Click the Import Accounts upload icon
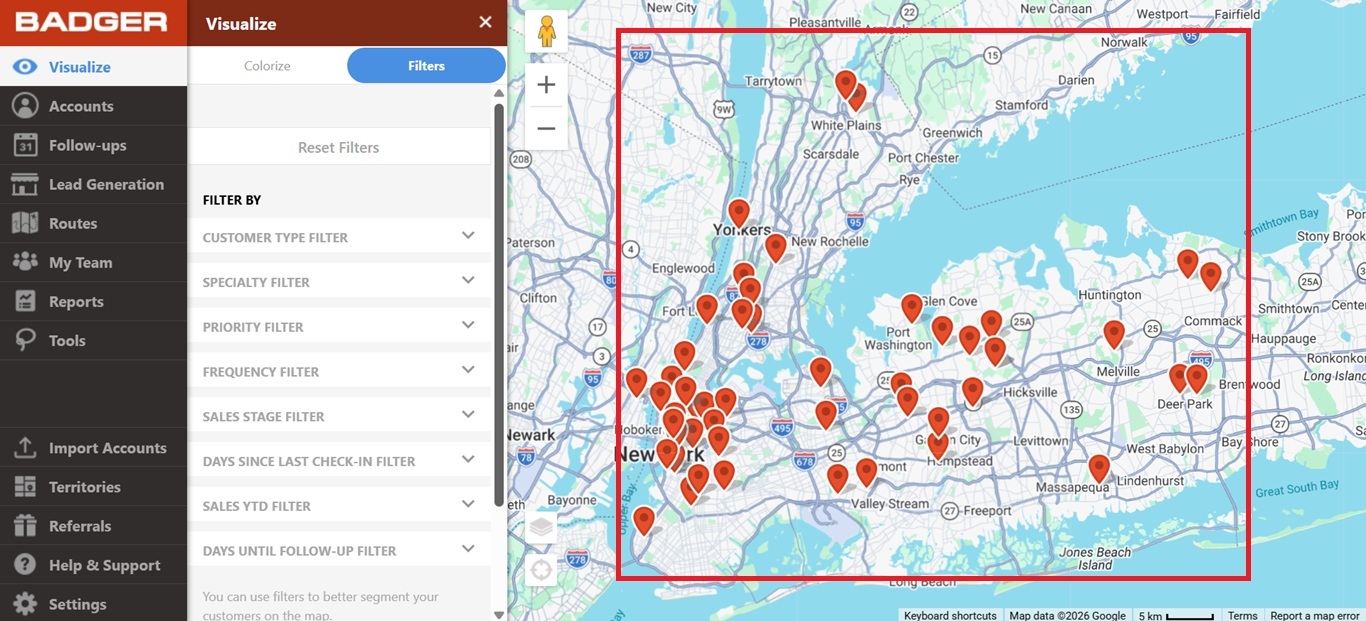This screenshot has height=621, width=1366. 25,448
